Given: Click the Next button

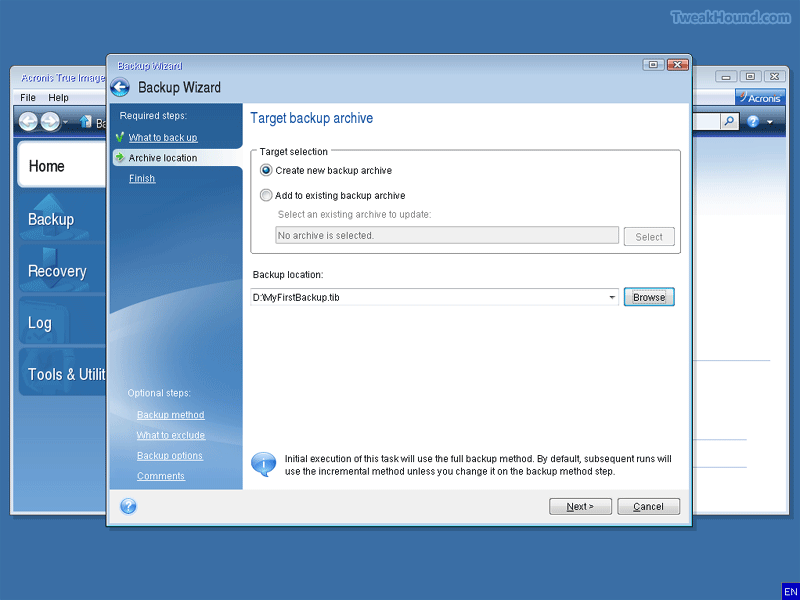Looking at the screenshot, I should 580,507.
